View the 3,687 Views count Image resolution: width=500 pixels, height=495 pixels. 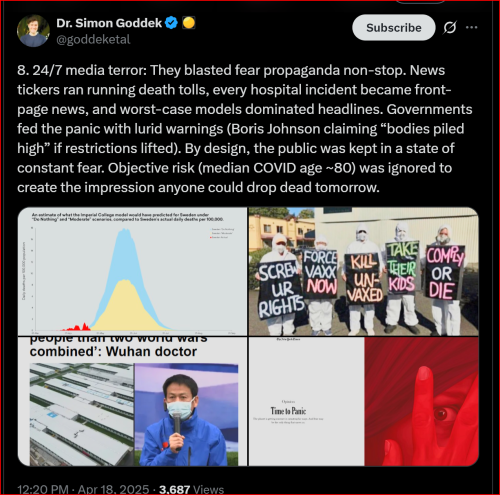pyautogui.click(x=191, y=489)
